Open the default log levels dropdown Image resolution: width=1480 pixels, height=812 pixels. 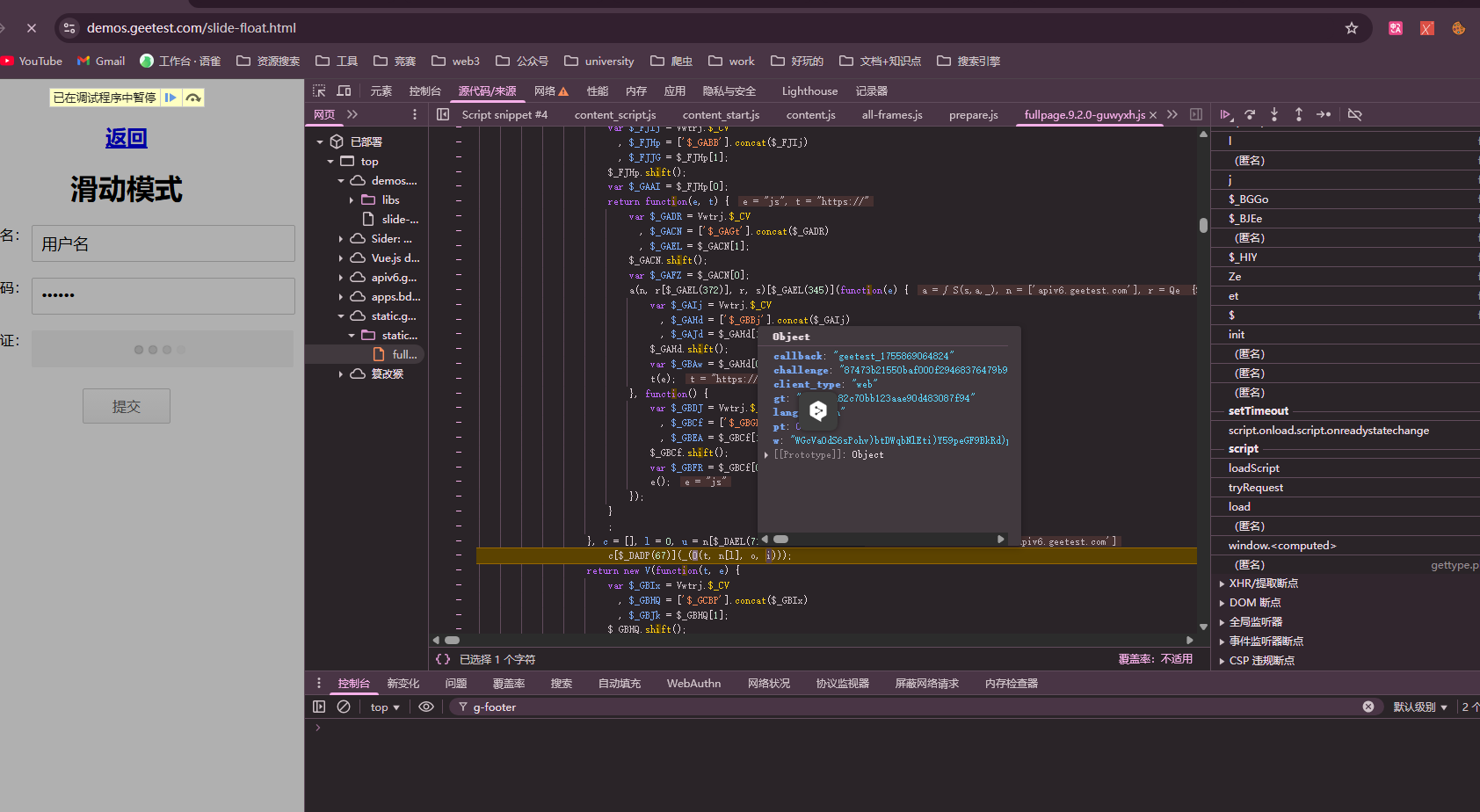[1419, 707]
